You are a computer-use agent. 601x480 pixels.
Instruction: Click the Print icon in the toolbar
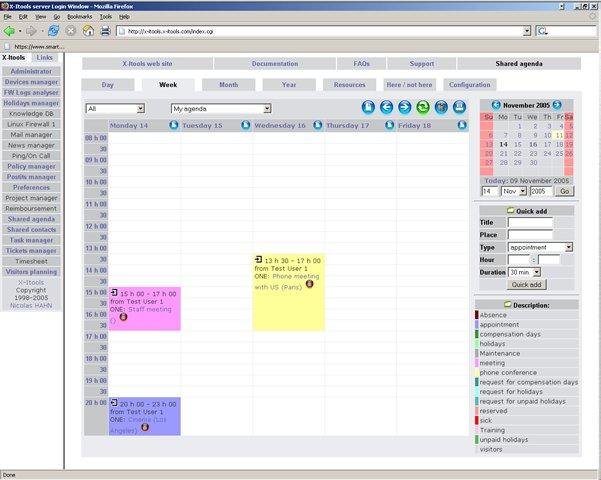(x=105, y=31)
